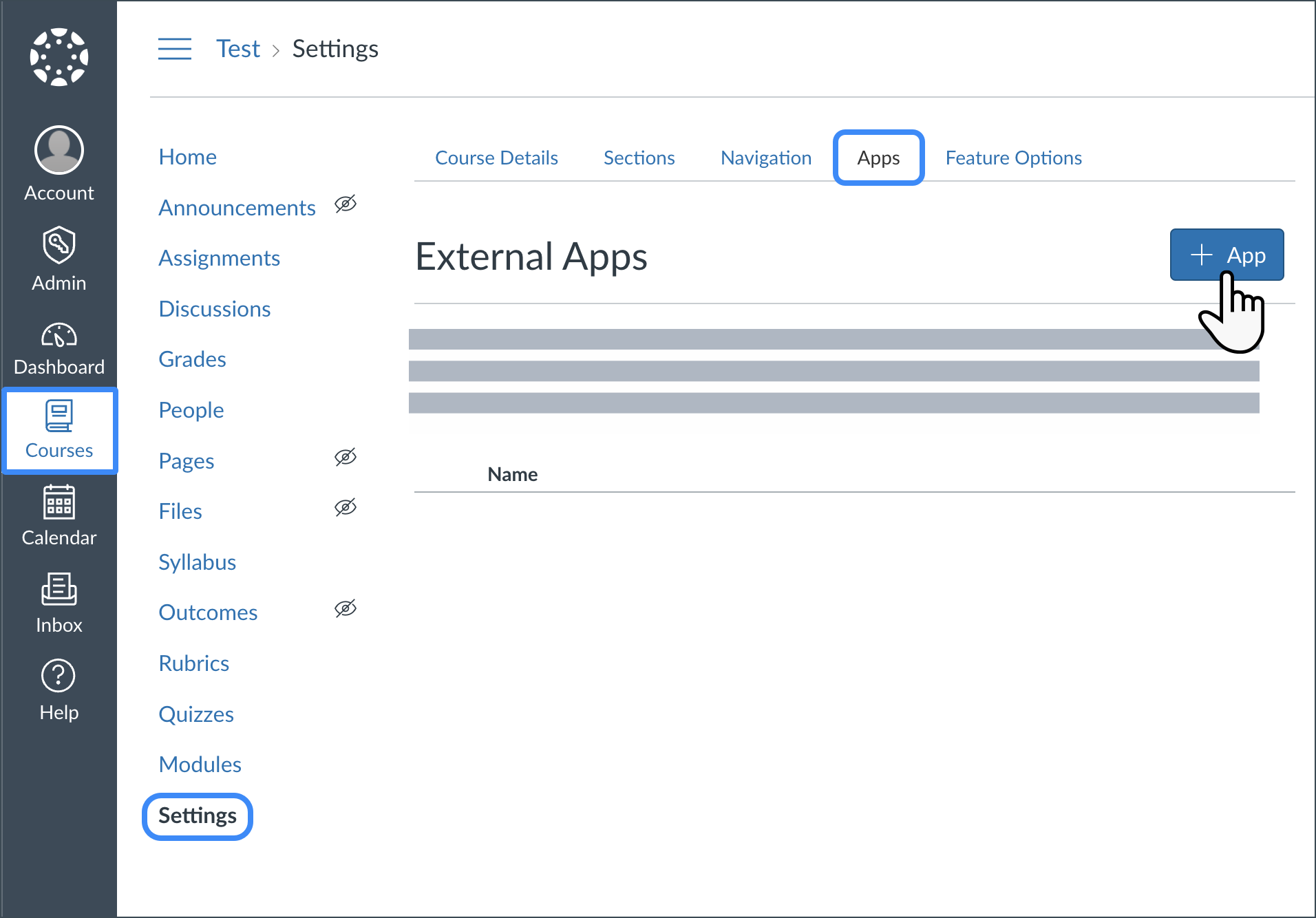This screenshot has height=918, width=1316.
Task: Open the Courses book icon
Action: pos(59,416)
